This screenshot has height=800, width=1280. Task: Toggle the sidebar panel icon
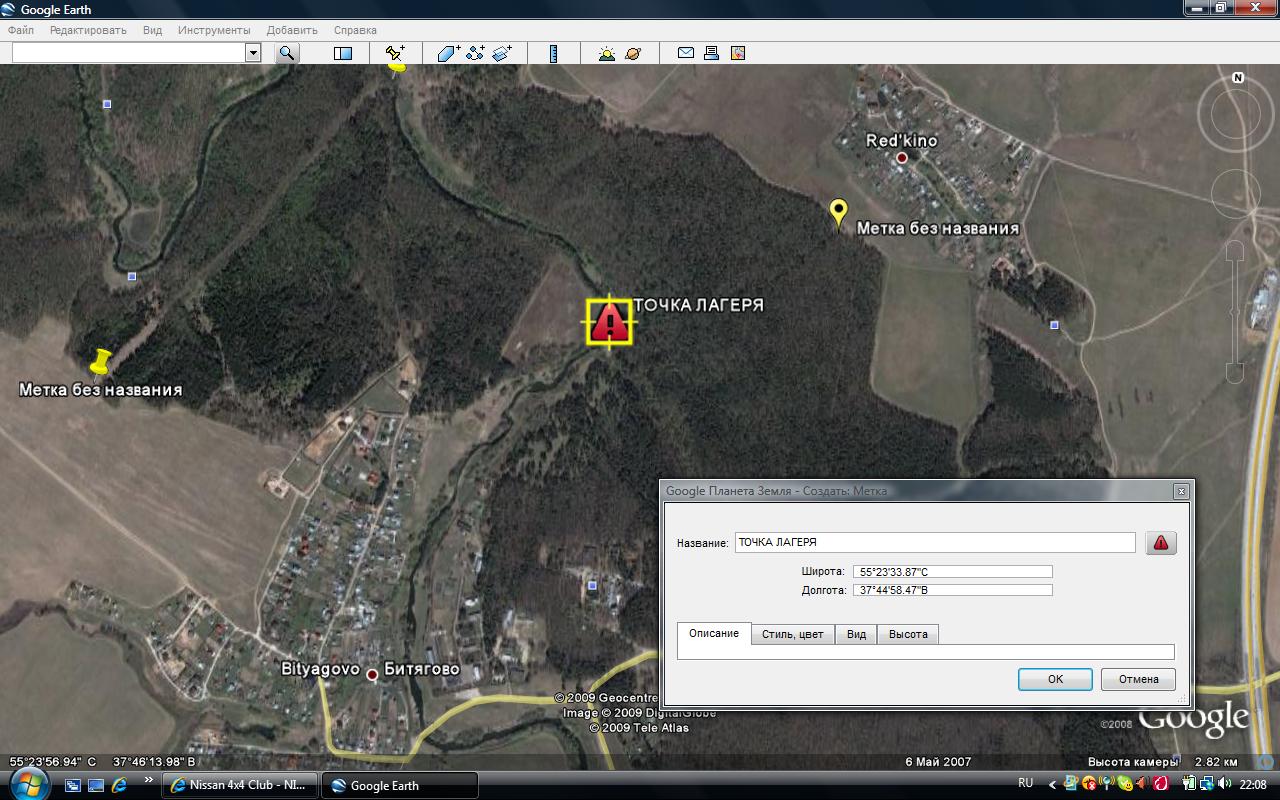click(343, 54)
